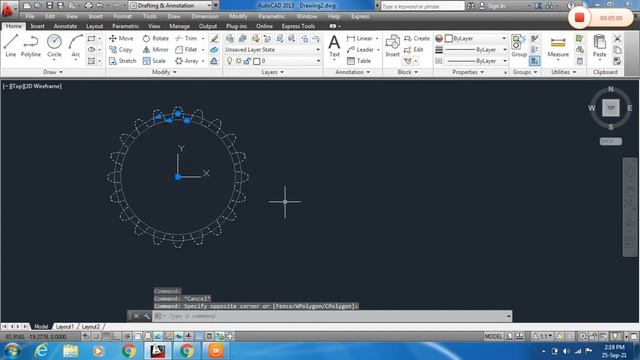
Task: Click the layer 0 color swatch
Action: pos(256,61)
